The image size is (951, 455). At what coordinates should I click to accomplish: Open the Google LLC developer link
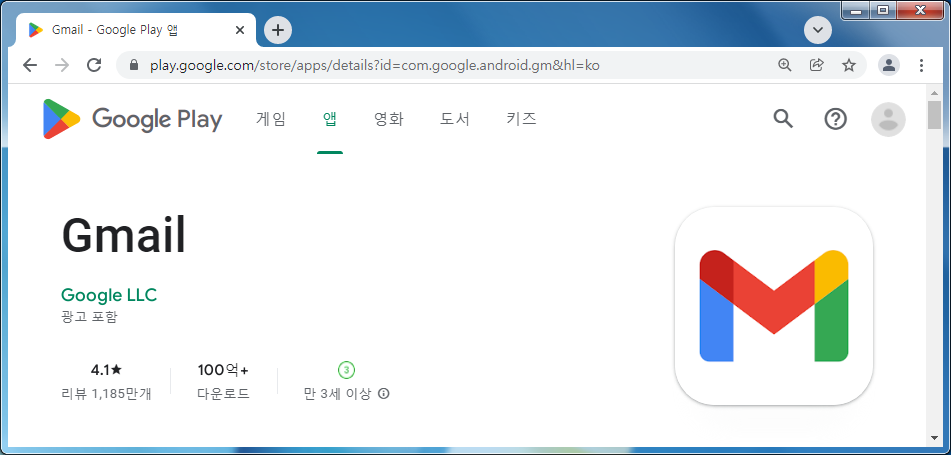pyautogui.click(x=109, y=295)
